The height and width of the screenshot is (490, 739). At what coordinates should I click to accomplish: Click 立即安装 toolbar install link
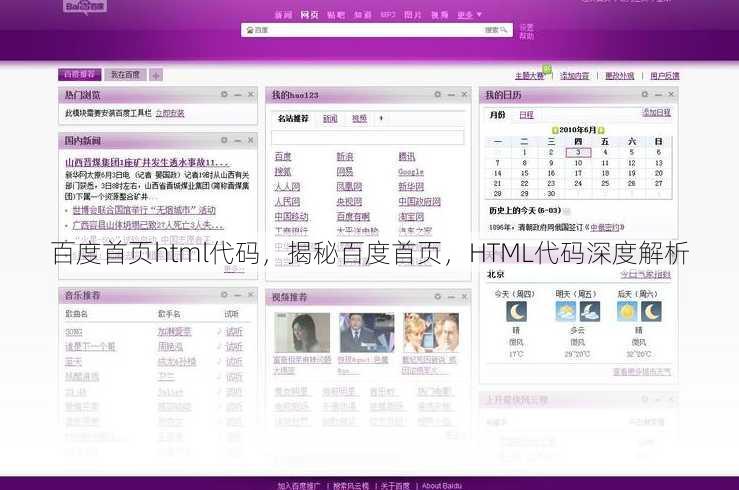click(x=170, y=113)
